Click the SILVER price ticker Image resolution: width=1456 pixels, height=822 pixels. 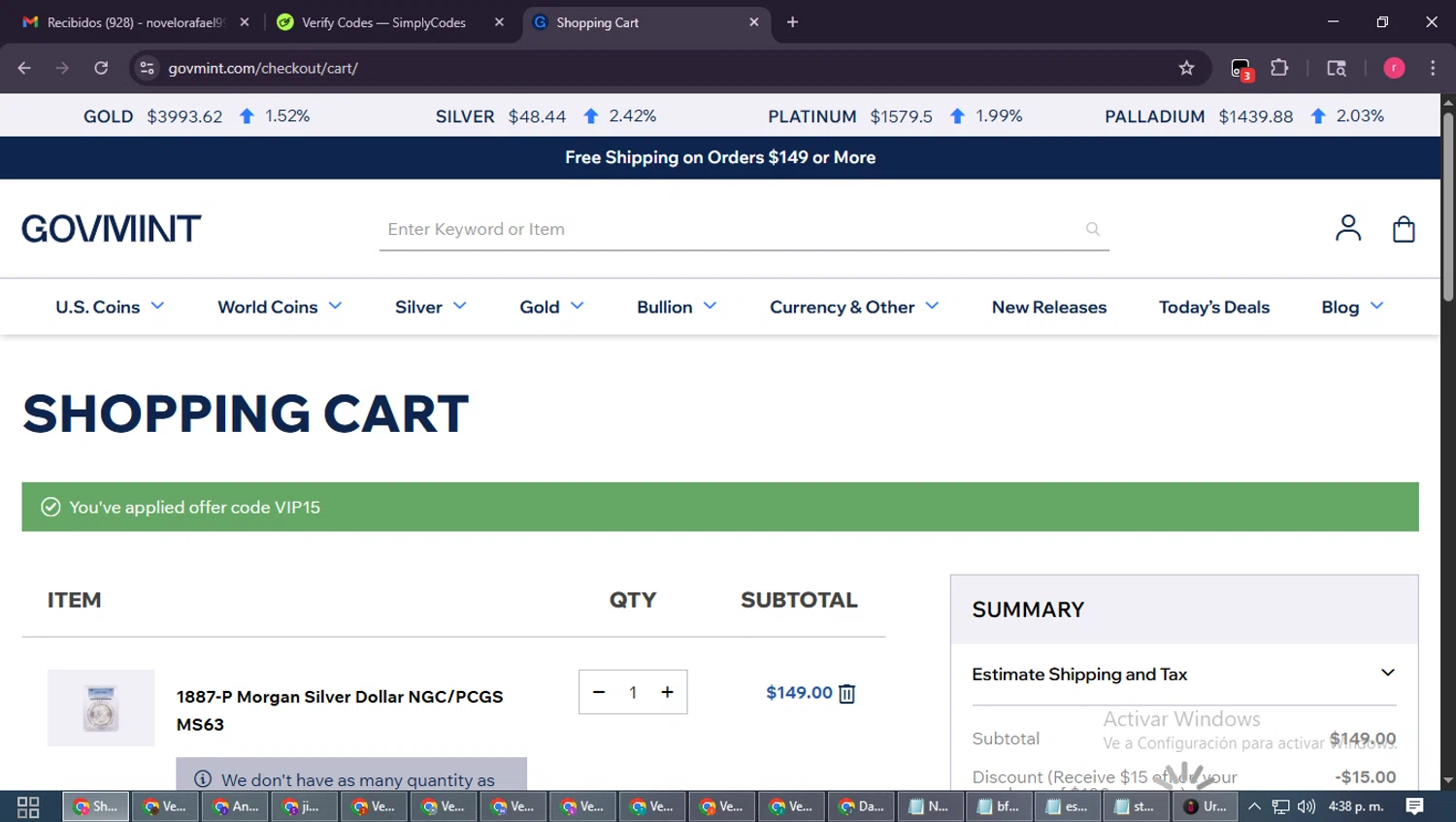click(x=546, y=116)
